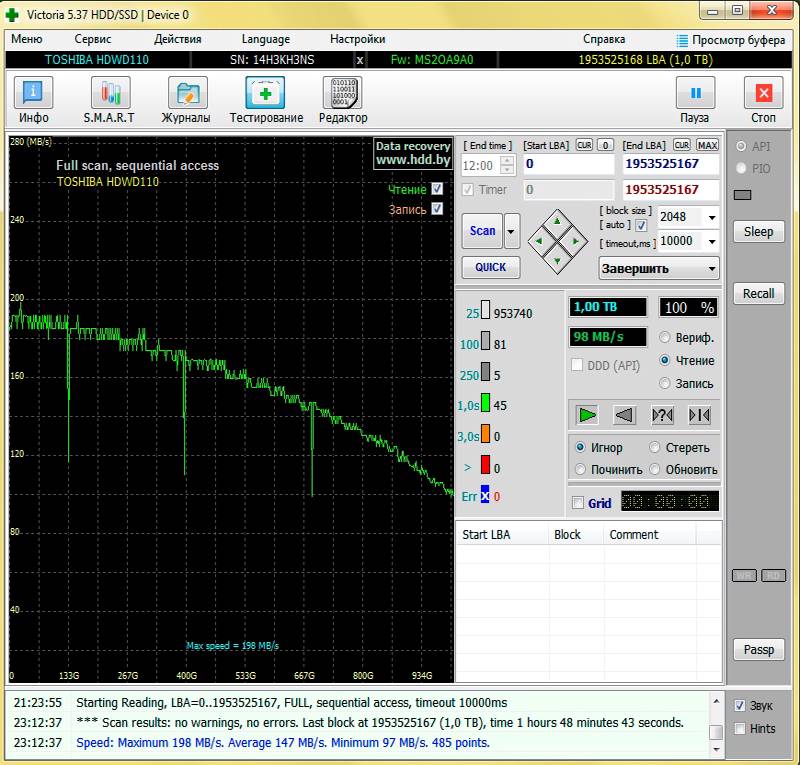
Task: Disable the Чтение graph checkbox
Action: [437, 189]
